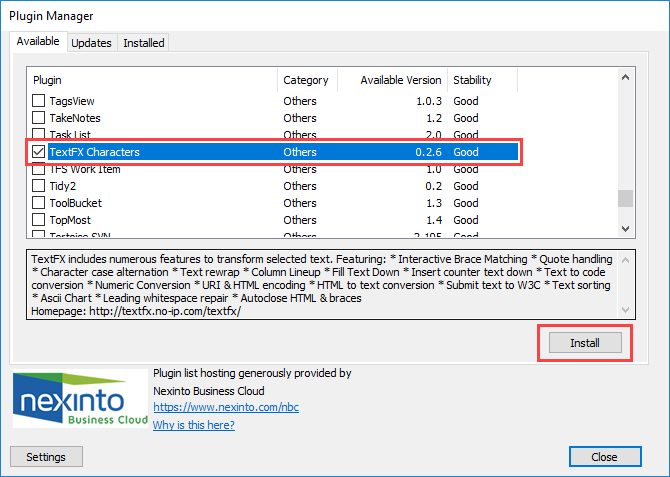This screenshot has width=670, height=477.
Task: Select the TagsView plugin name
Action: (72, 101)
